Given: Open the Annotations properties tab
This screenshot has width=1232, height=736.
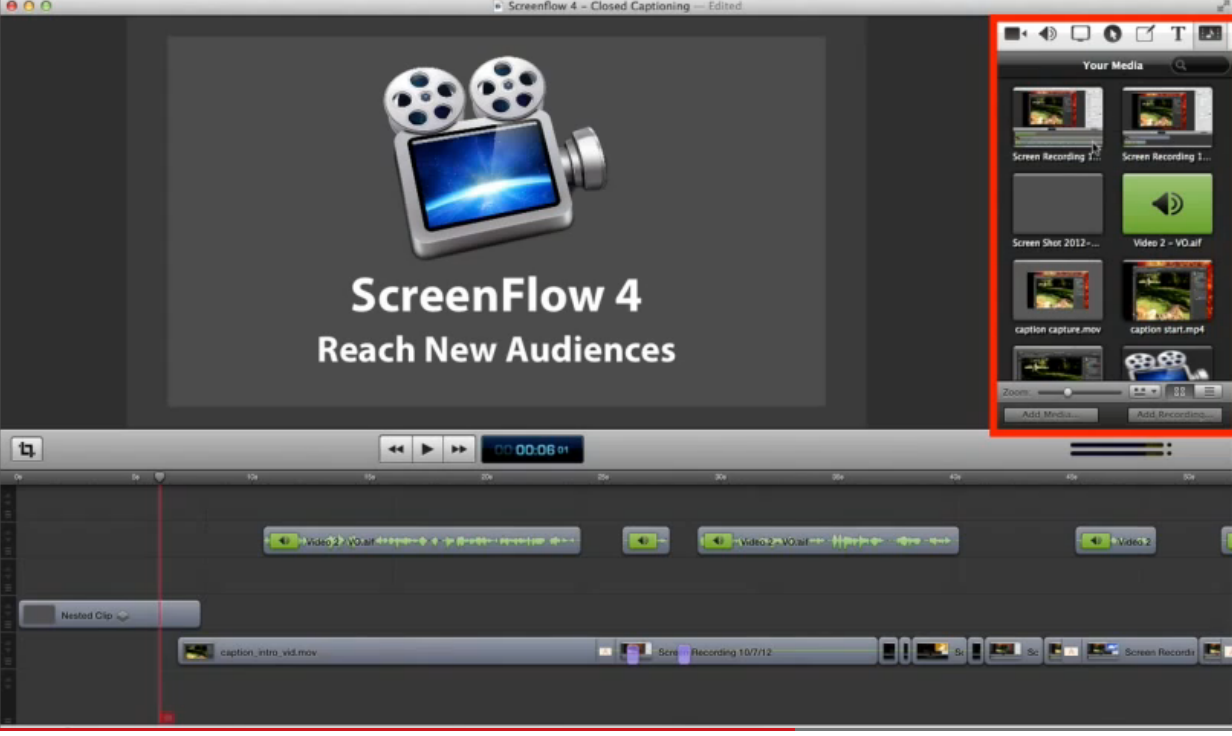Looking at the screenshot, I should pos(1145,34).
